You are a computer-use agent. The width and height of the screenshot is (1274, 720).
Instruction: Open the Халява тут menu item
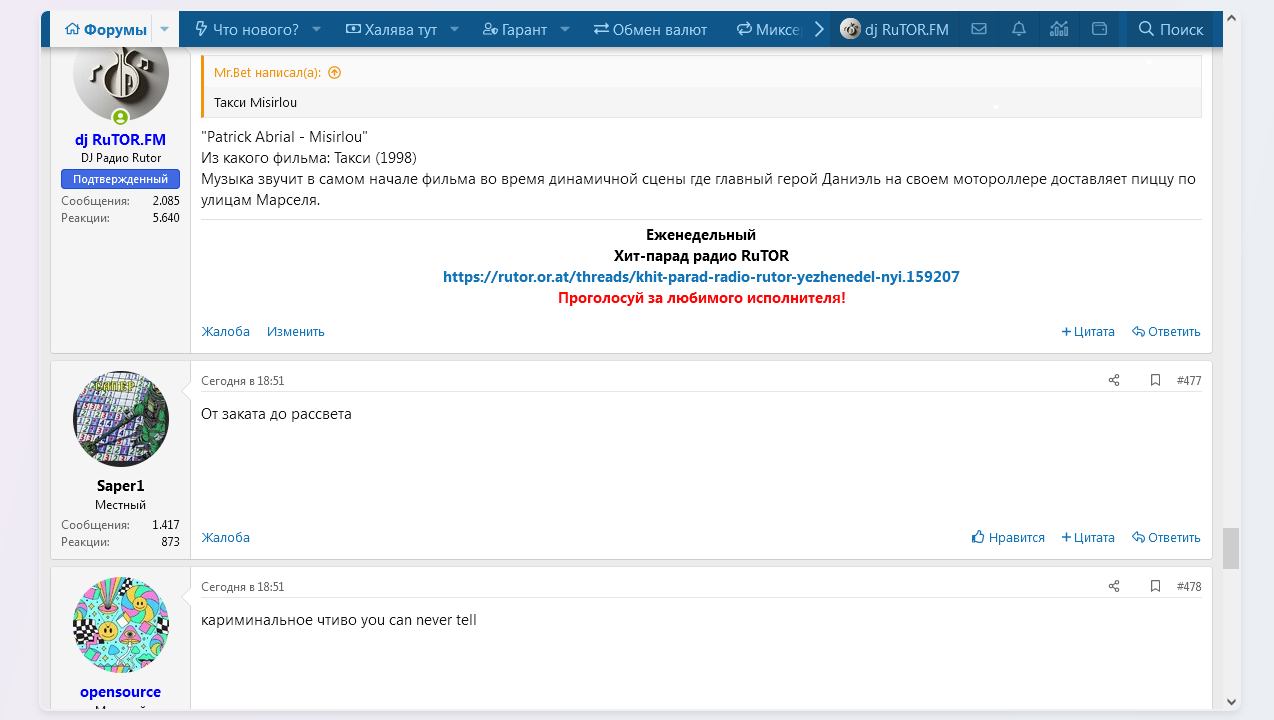(x=391, y=29)
